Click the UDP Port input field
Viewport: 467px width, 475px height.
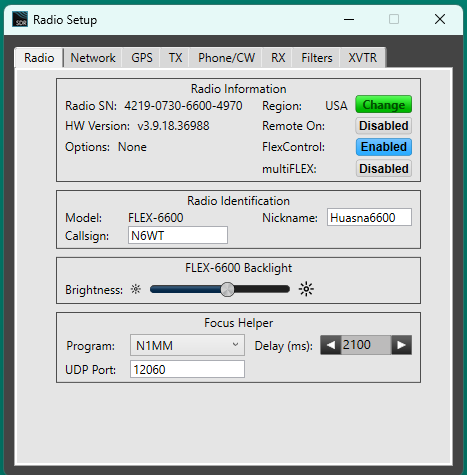[187, 369]
